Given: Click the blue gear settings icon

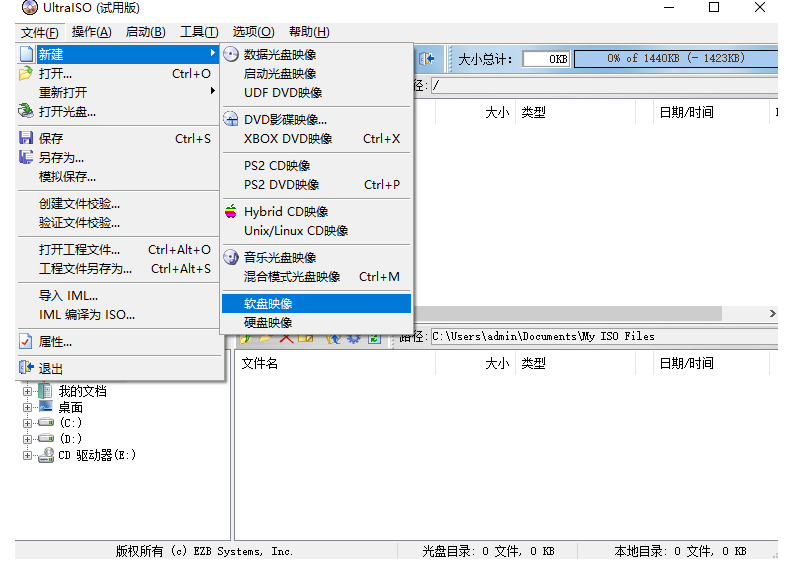Looking at the screenshot, I should coord(353,339).
